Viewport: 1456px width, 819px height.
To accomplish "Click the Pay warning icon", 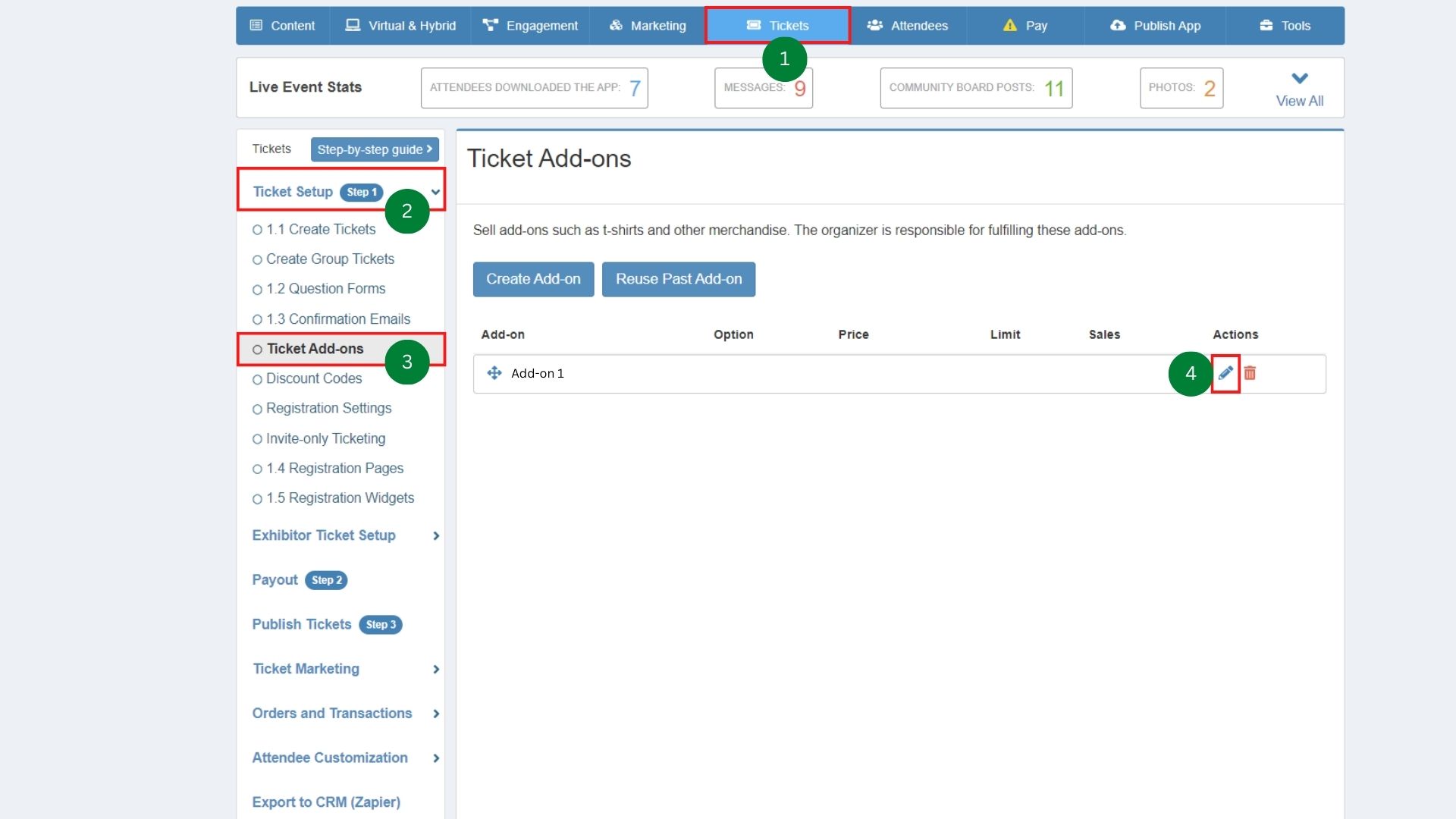I will [1009, 25].
